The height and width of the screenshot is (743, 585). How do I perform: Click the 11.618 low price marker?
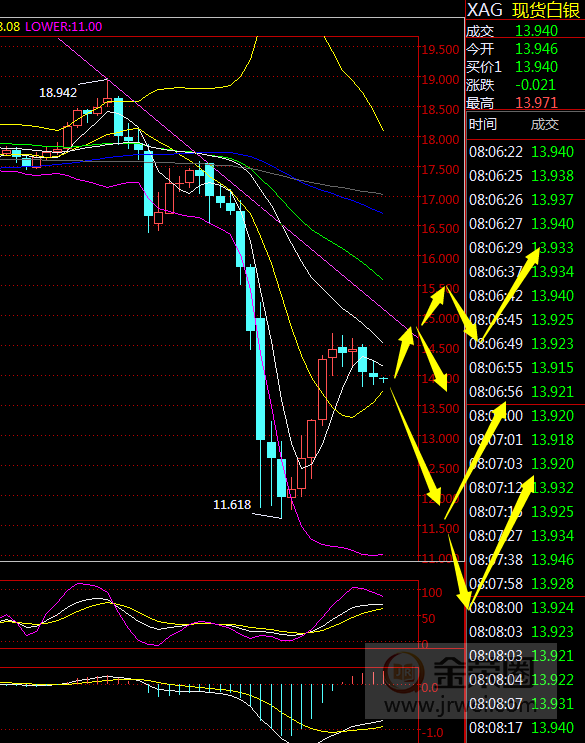point(232,504)
